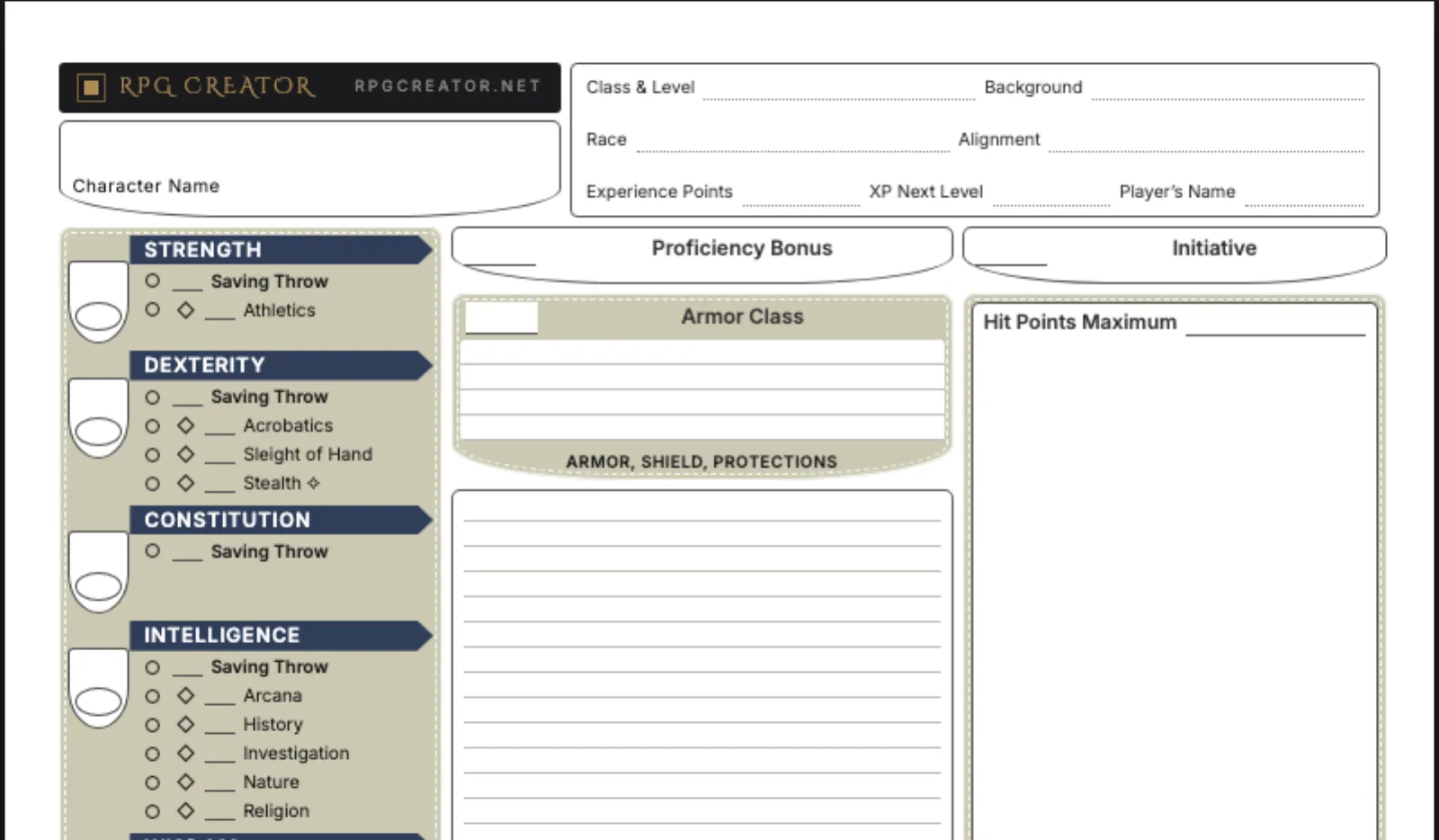Toggle Arcana proficiency circle
This screenshot has height=840, width=1439.
tap(153, 695)
